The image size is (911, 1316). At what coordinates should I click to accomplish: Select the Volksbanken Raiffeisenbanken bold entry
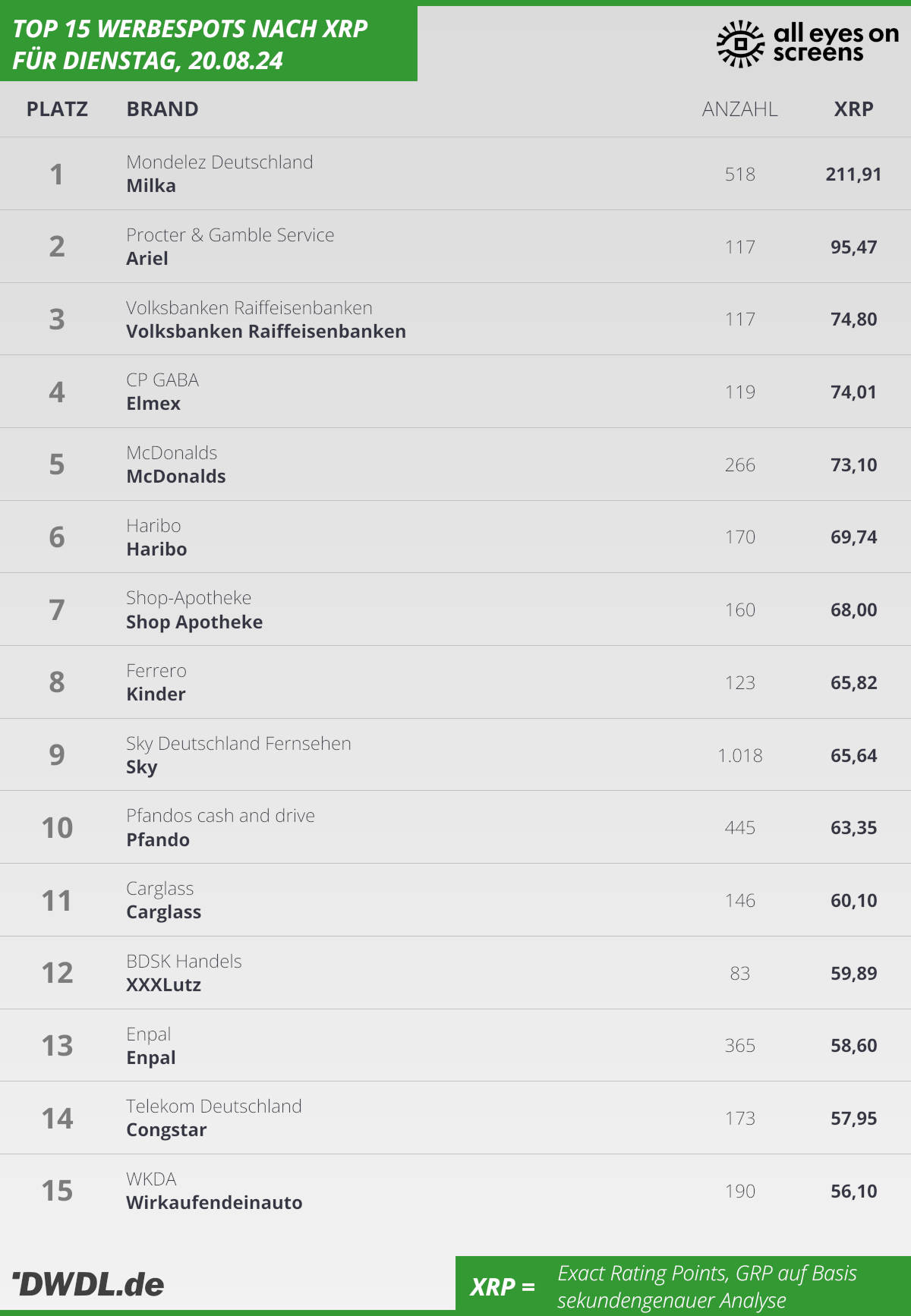coord(266,332)
